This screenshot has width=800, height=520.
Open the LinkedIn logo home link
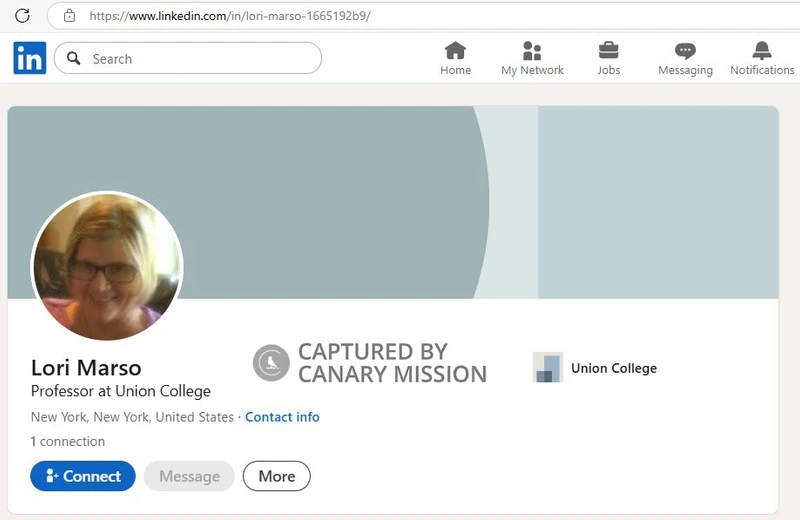coord(30,58)
